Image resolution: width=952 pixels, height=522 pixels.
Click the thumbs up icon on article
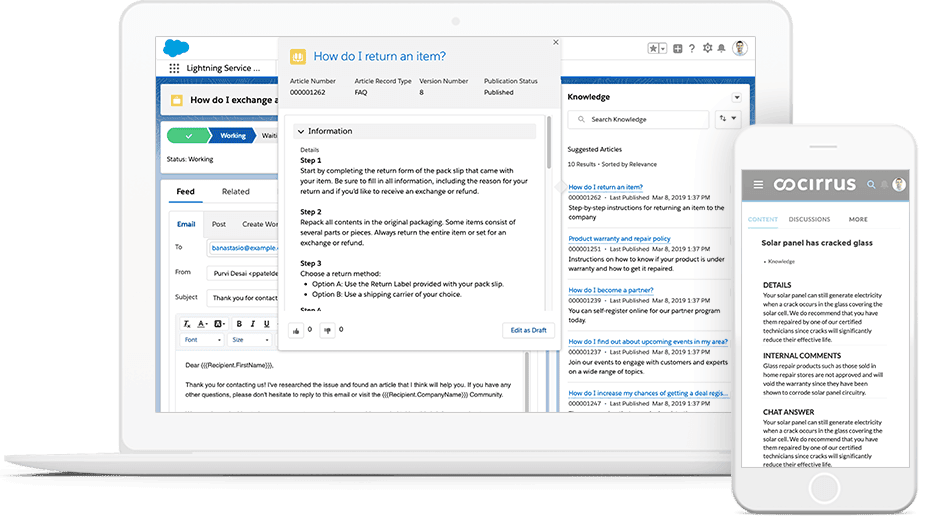pyautogui.click(x=296, y=329)
